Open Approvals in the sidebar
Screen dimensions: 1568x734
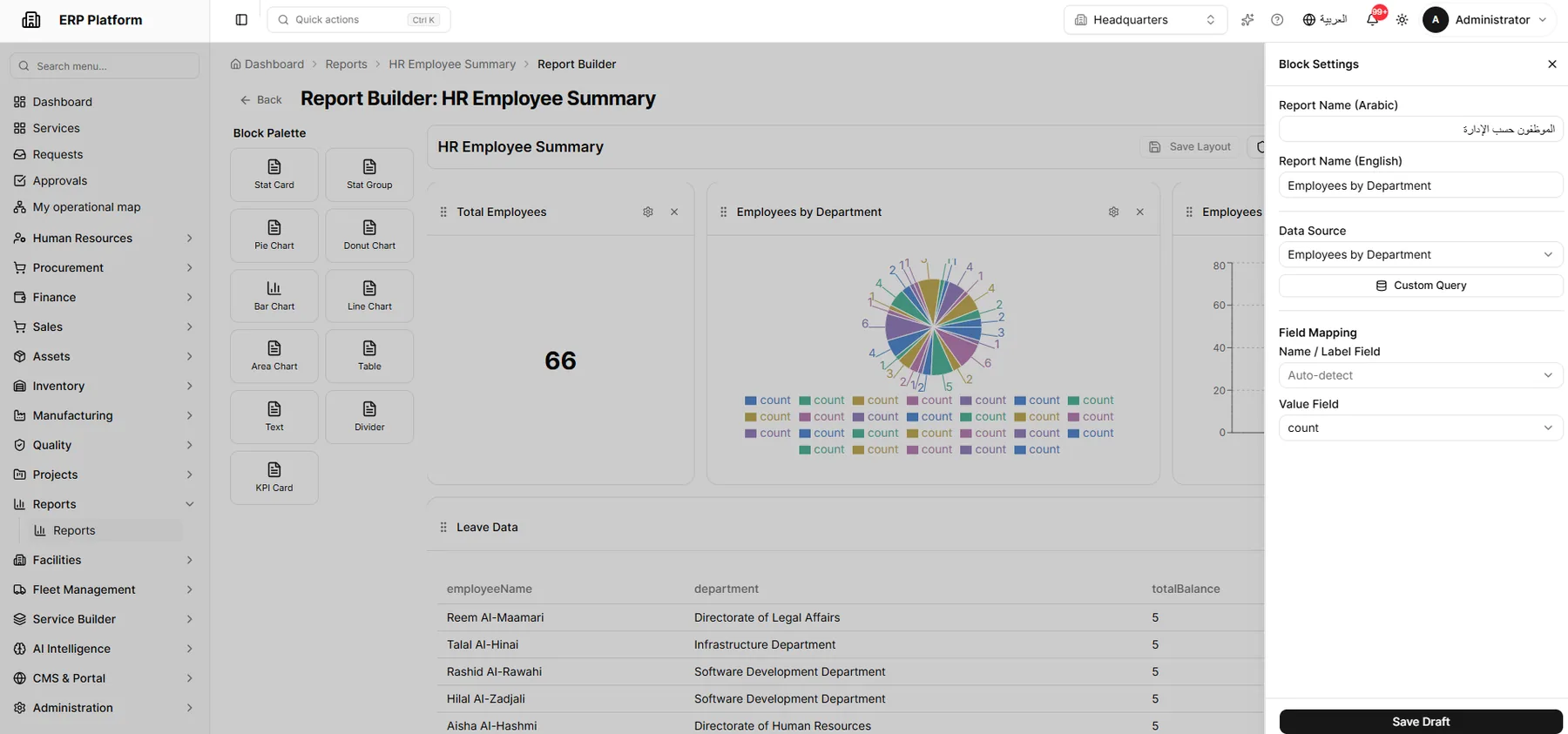pyautogui.click(x=105, y=181)
